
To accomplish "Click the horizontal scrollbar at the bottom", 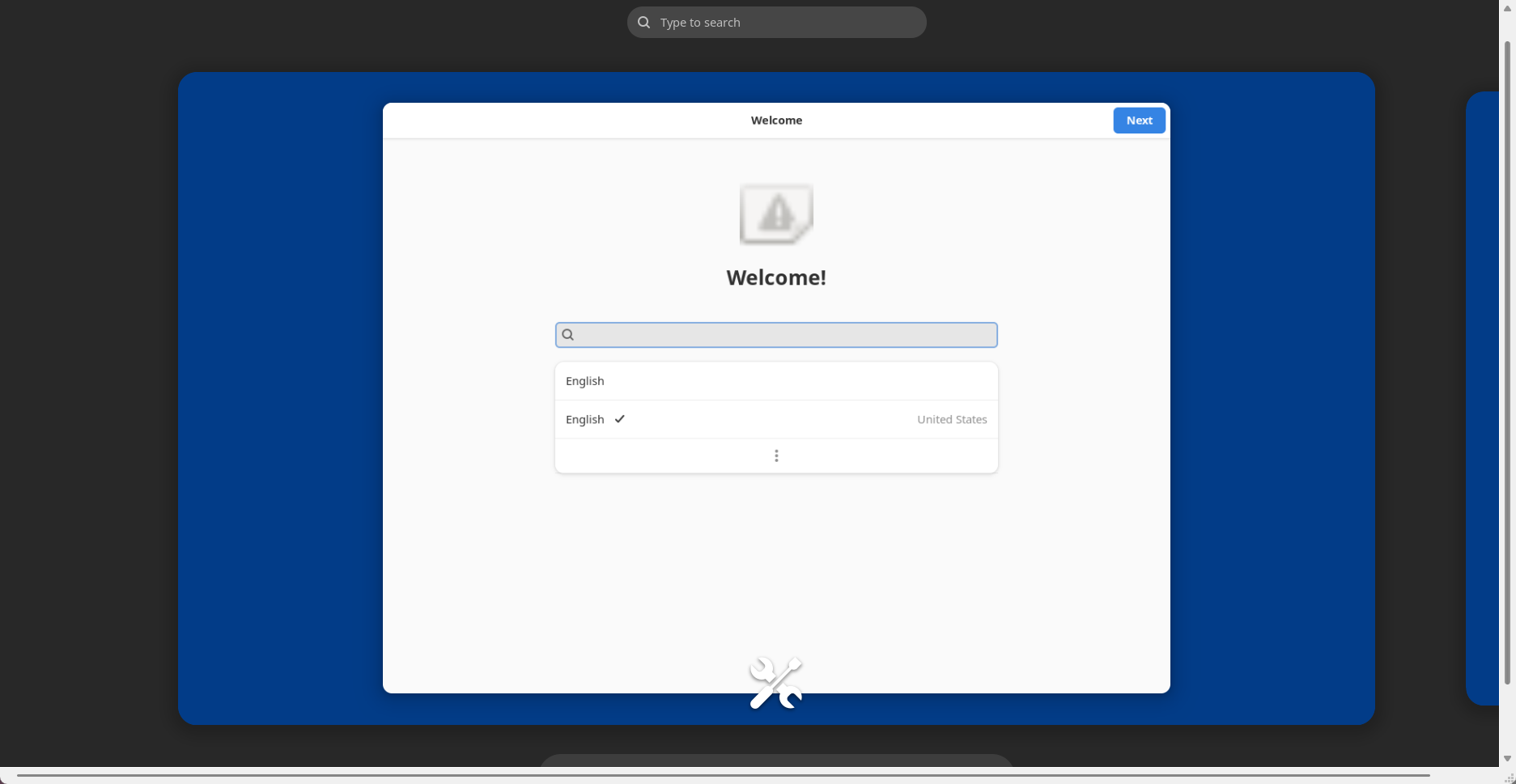I will click(x=722, y=775).
